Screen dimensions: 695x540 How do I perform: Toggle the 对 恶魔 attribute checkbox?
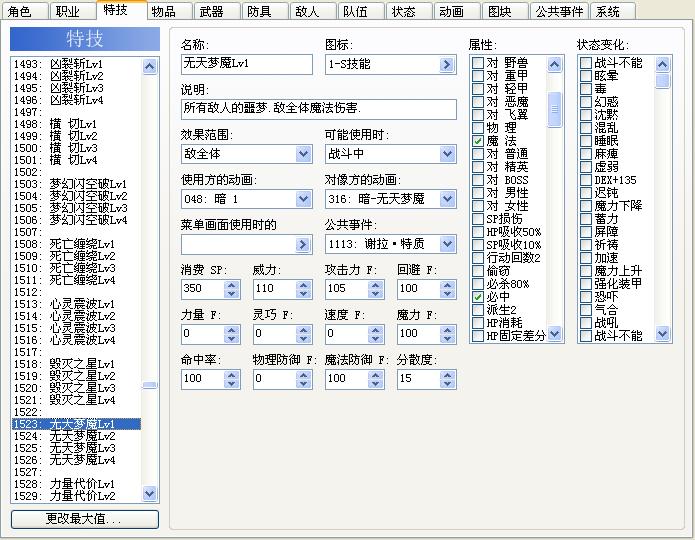point(478,102)
